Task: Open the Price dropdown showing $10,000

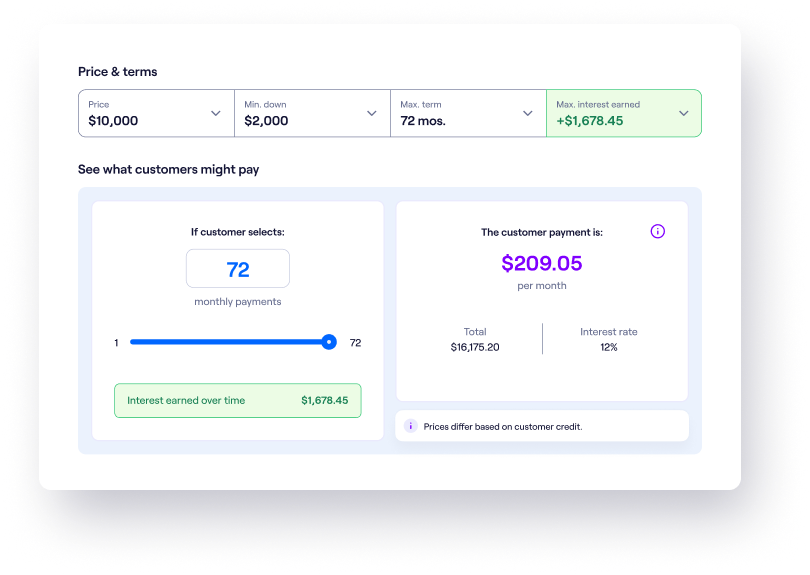Action: tap(156, 113)
